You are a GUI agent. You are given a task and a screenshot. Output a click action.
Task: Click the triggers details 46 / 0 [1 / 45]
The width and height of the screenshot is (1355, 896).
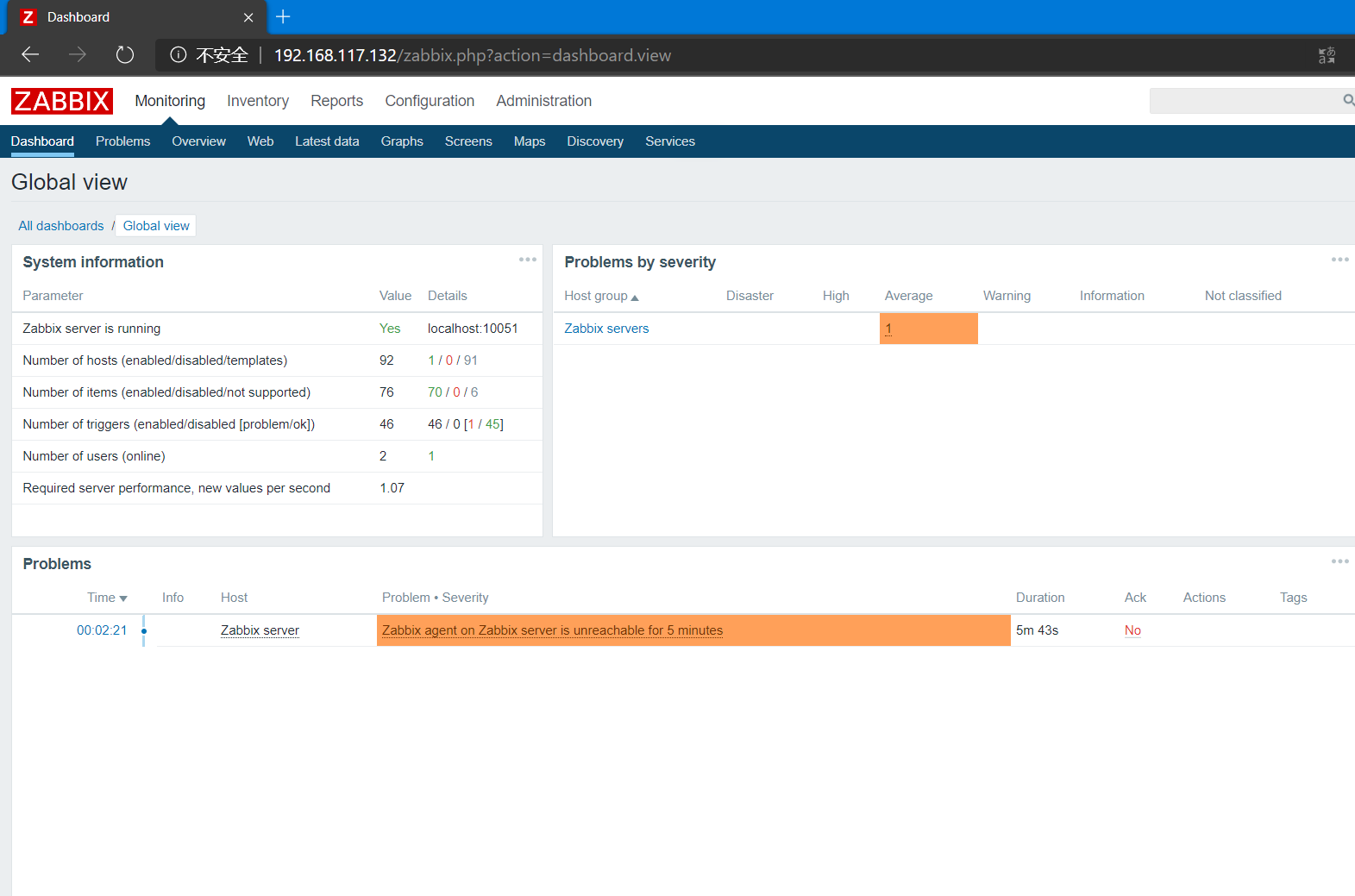pyautogui.click(x=466, y=424)
